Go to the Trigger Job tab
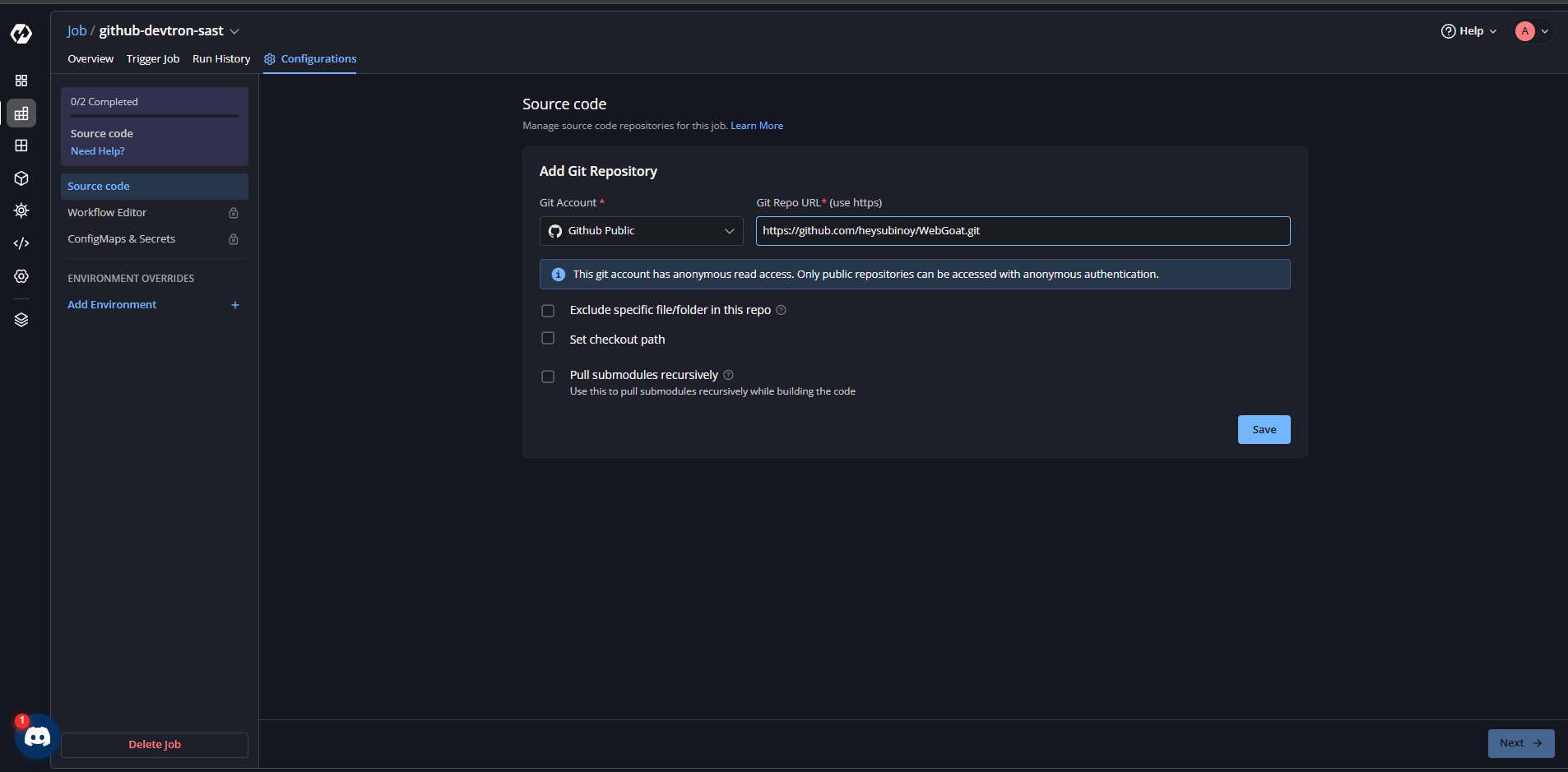The width and height of the screenshot is (1568, 772). (x=153, y=59)
